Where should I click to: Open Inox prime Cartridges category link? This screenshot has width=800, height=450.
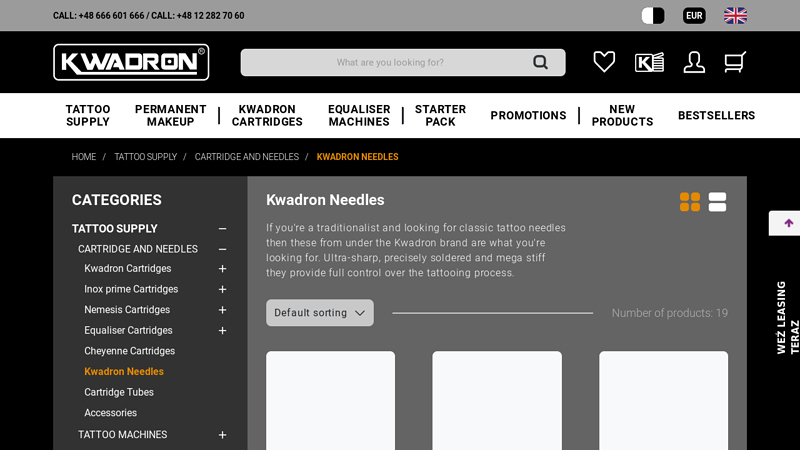[131, 289]
